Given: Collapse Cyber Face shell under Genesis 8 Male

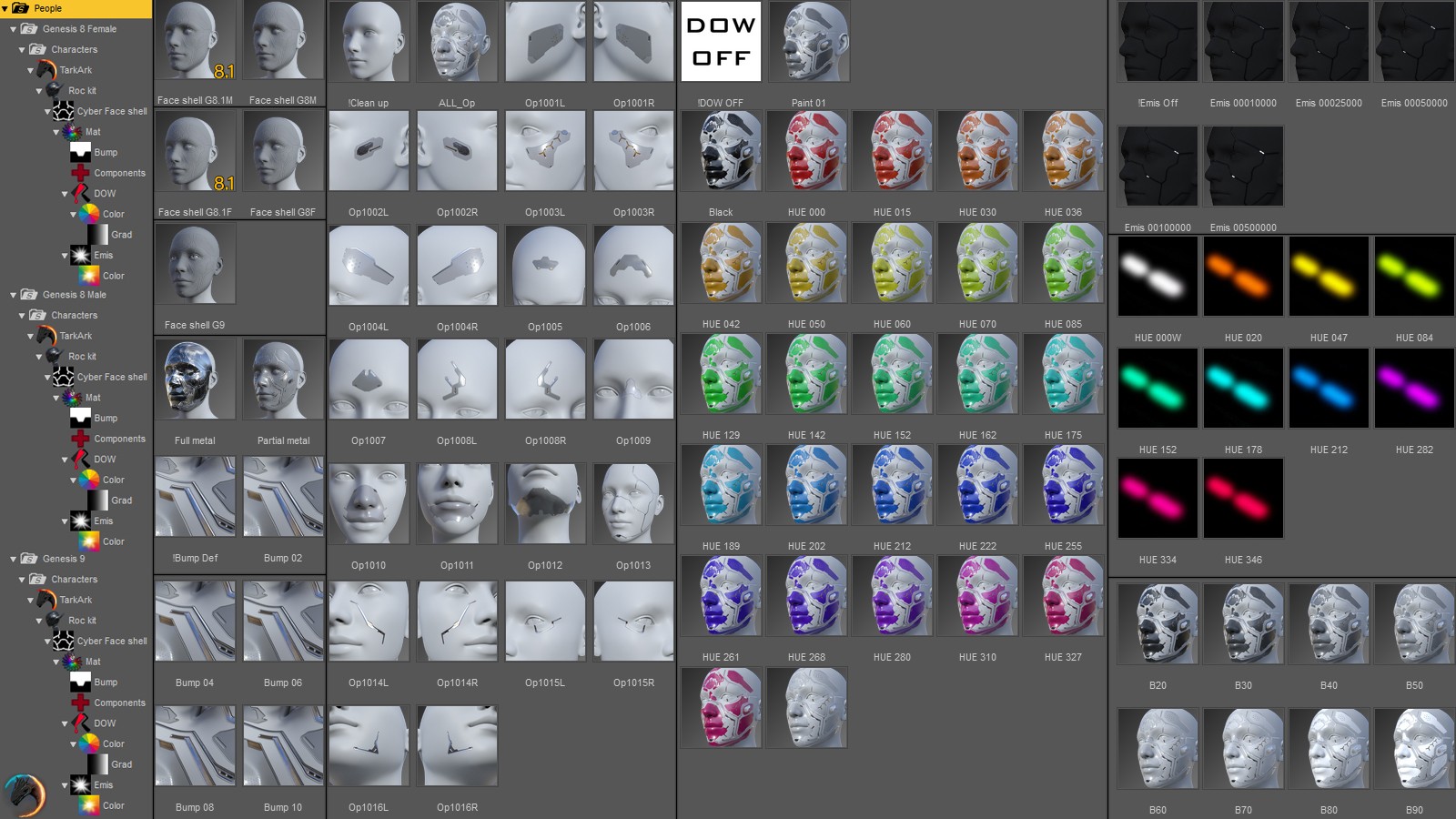Looking at the screenshot, I should (47, 377).
